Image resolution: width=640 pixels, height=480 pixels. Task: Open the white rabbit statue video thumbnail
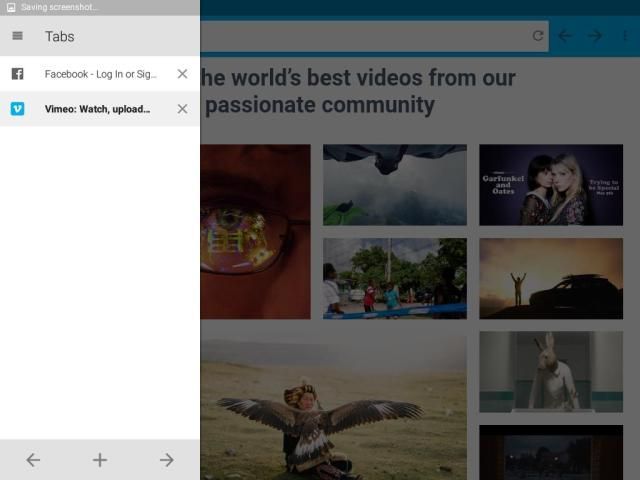click(x=550, y=371)
